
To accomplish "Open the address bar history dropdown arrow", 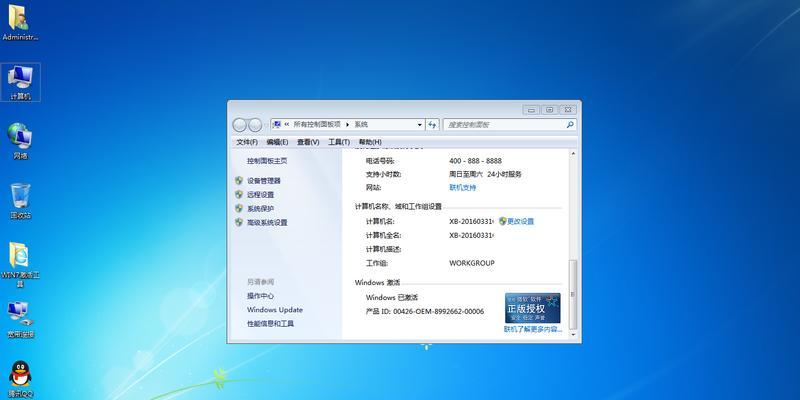I will tap(419, 124).
